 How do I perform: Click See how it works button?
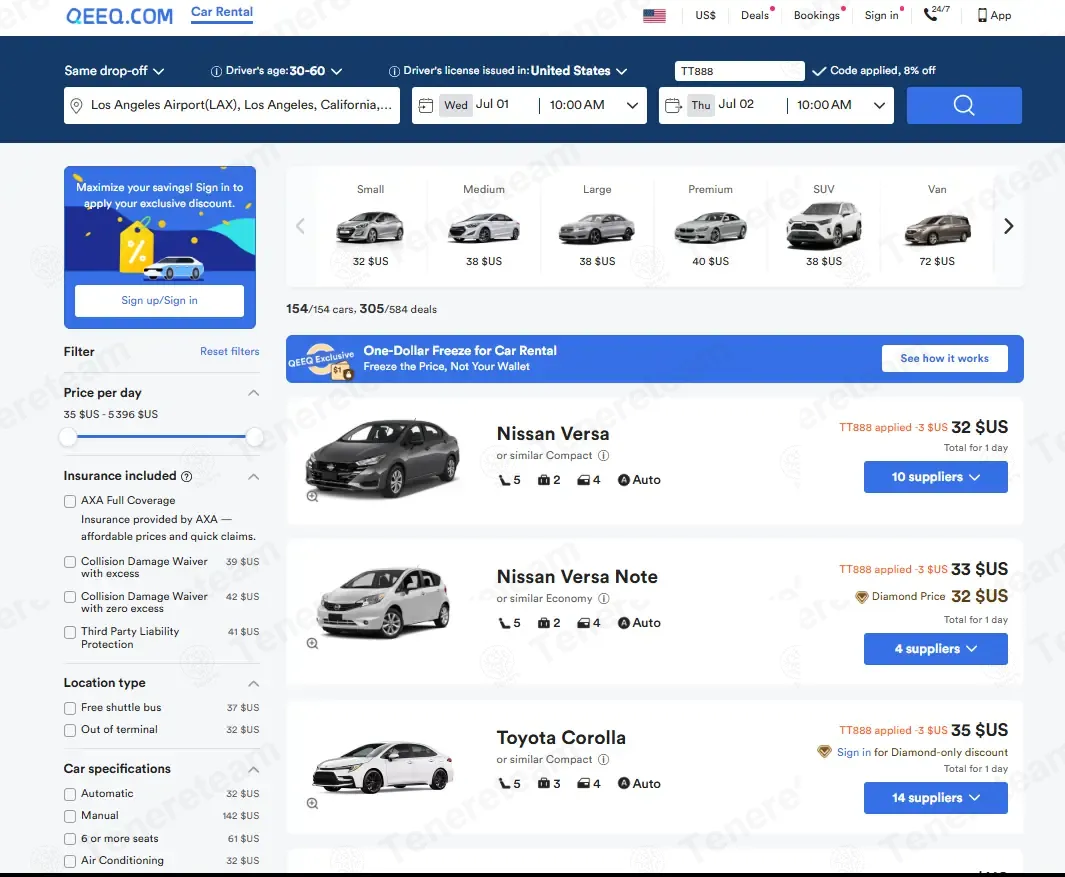[x=944, y=358]
